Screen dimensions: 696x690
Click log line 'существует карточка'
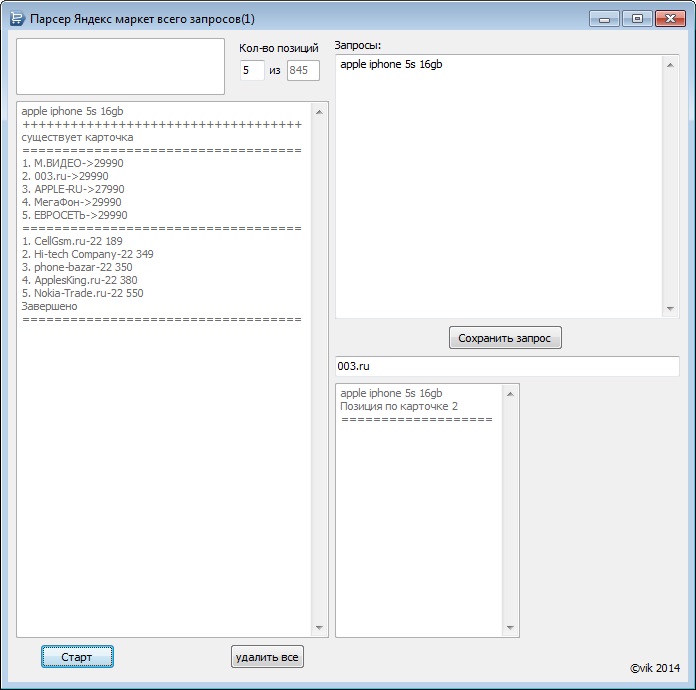pos(77,137)
